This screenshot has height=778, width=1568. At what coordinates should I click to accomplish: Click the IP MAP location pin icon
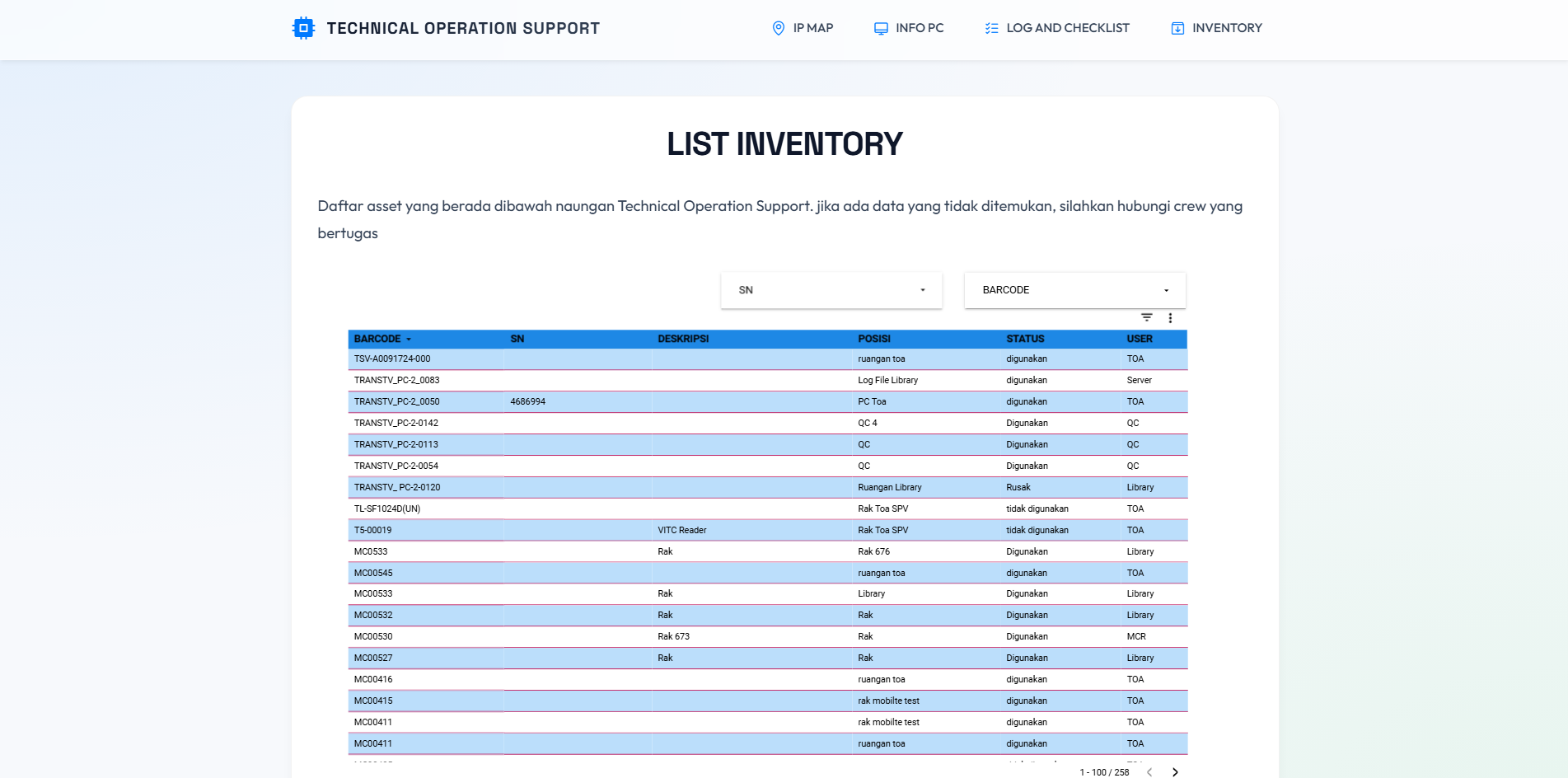pos(778,28)
